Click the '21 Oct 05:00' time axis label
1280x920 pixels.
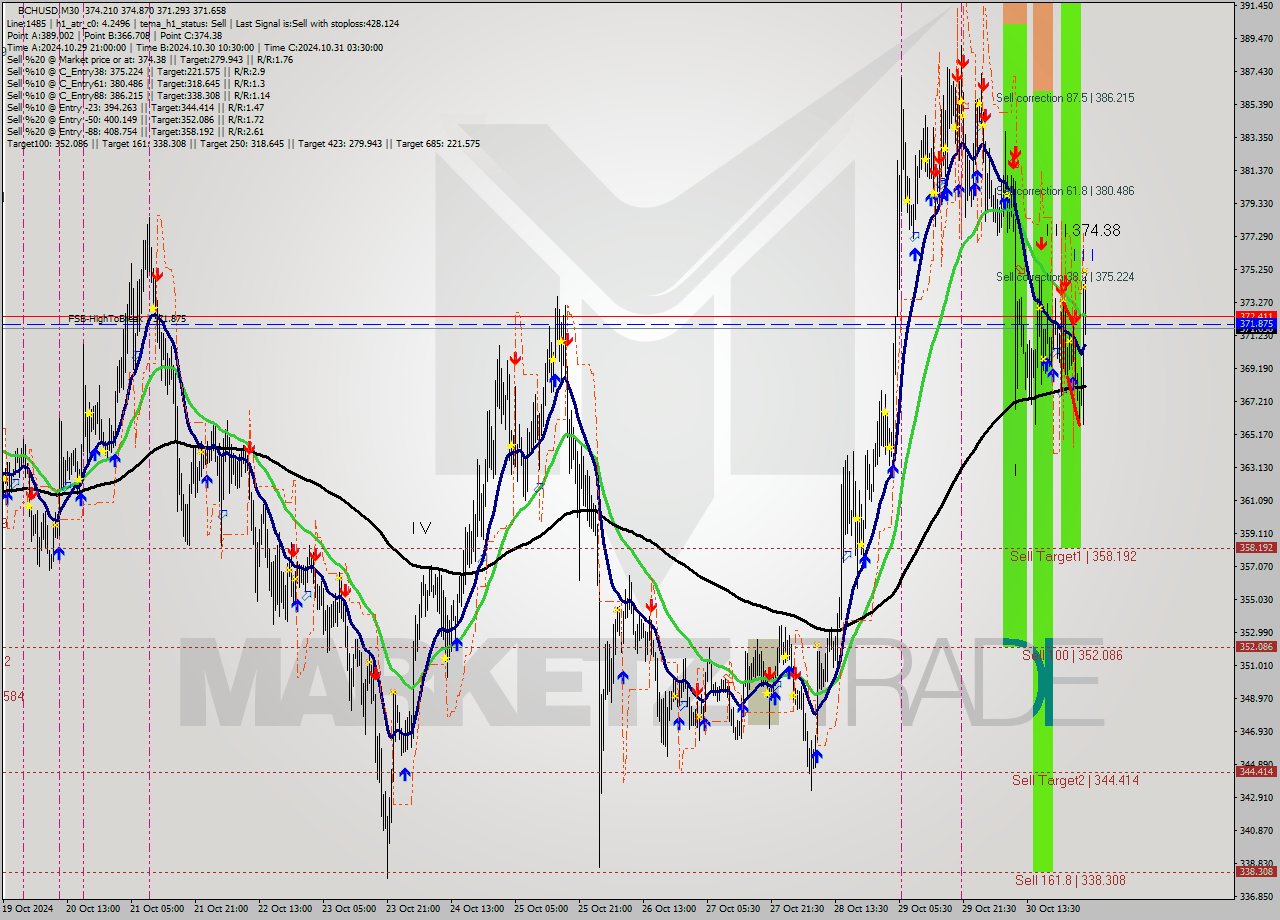(155, 910)
